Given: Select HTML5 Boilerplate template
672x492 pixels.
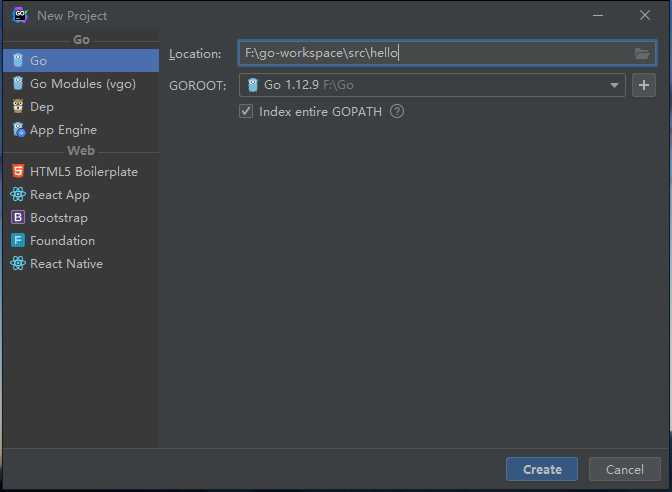Looking at the screenshot, I should pos(81,171).
